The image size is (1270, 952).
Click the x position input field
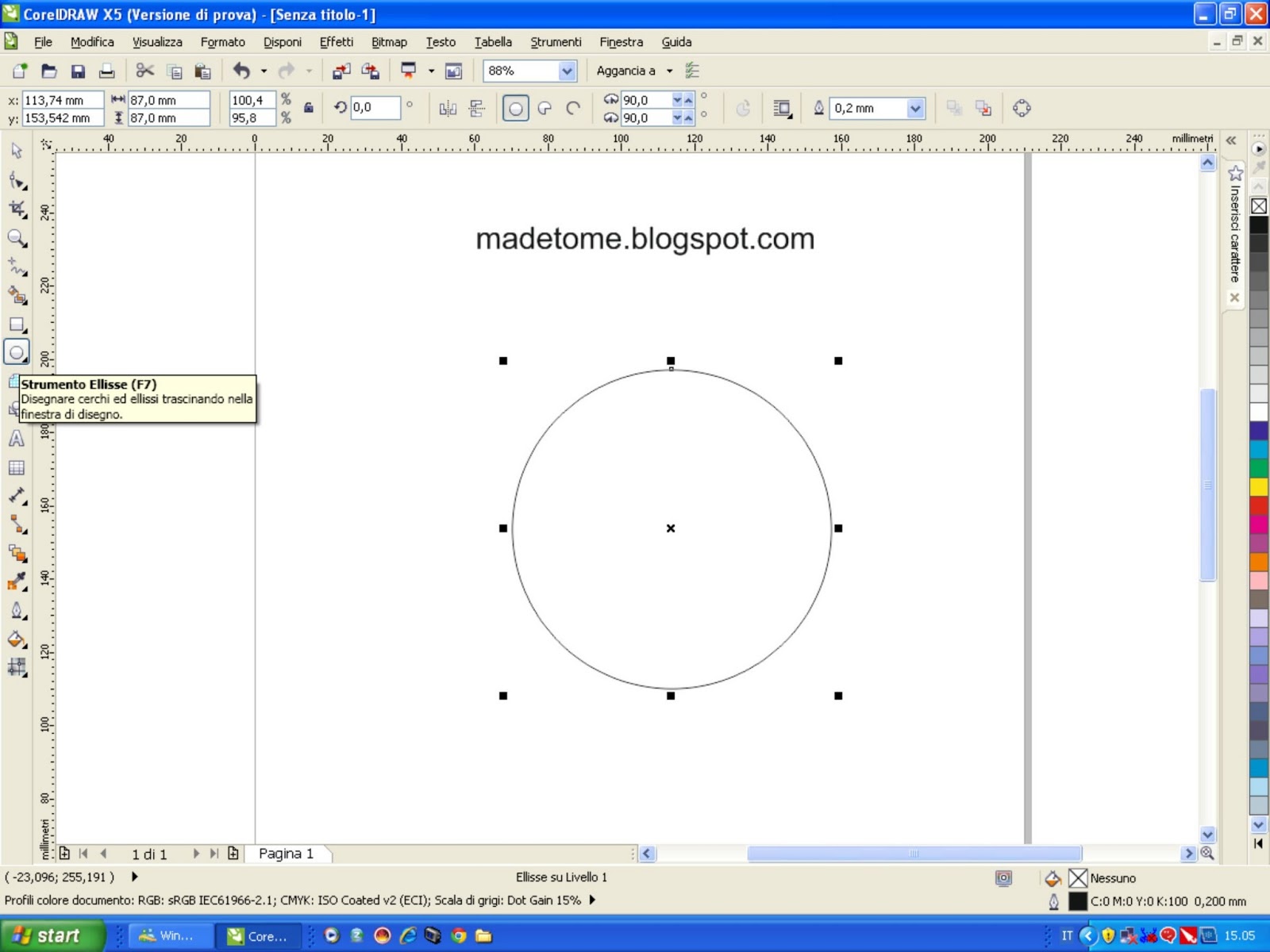(x=63, y=100)
